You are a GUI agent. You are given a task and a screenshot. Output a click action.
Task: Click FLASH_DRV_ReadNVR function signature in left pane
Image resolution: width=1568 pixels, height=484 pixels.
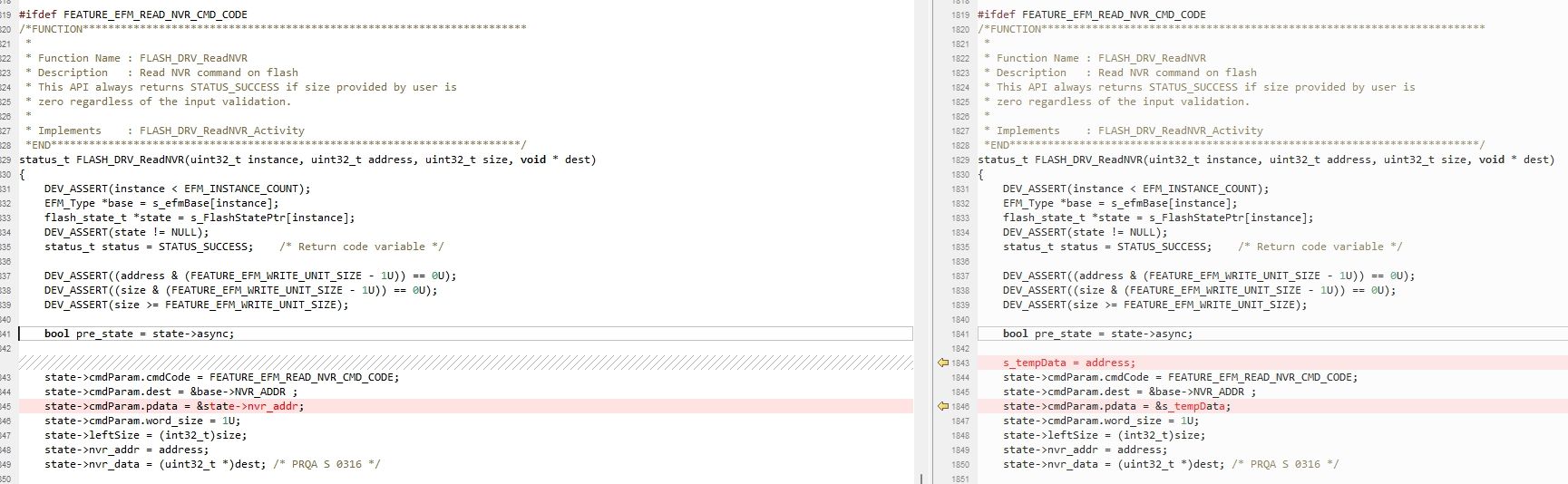307,160
